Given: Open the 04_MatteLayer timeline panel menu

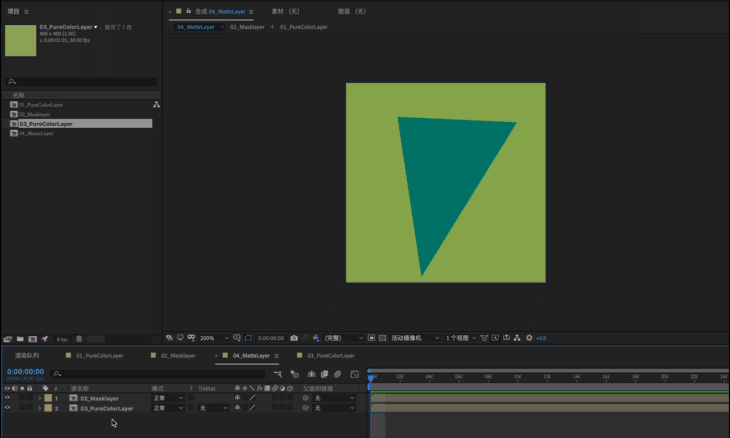Looking at the screenshot, I should point(277,356).
